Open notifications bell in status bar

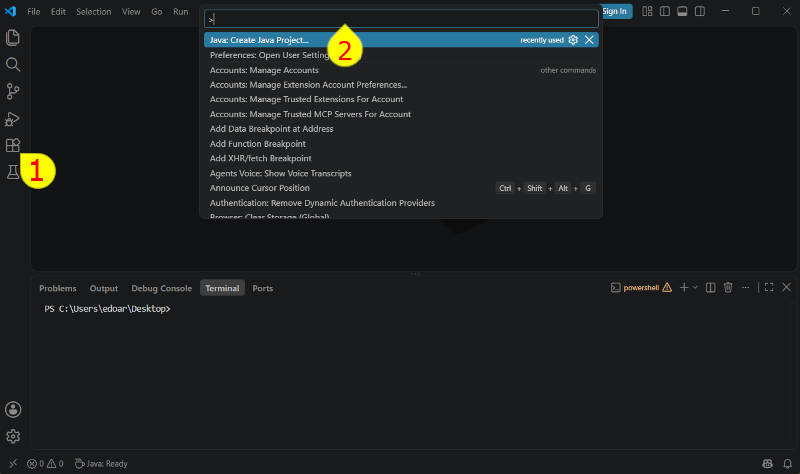788,464
